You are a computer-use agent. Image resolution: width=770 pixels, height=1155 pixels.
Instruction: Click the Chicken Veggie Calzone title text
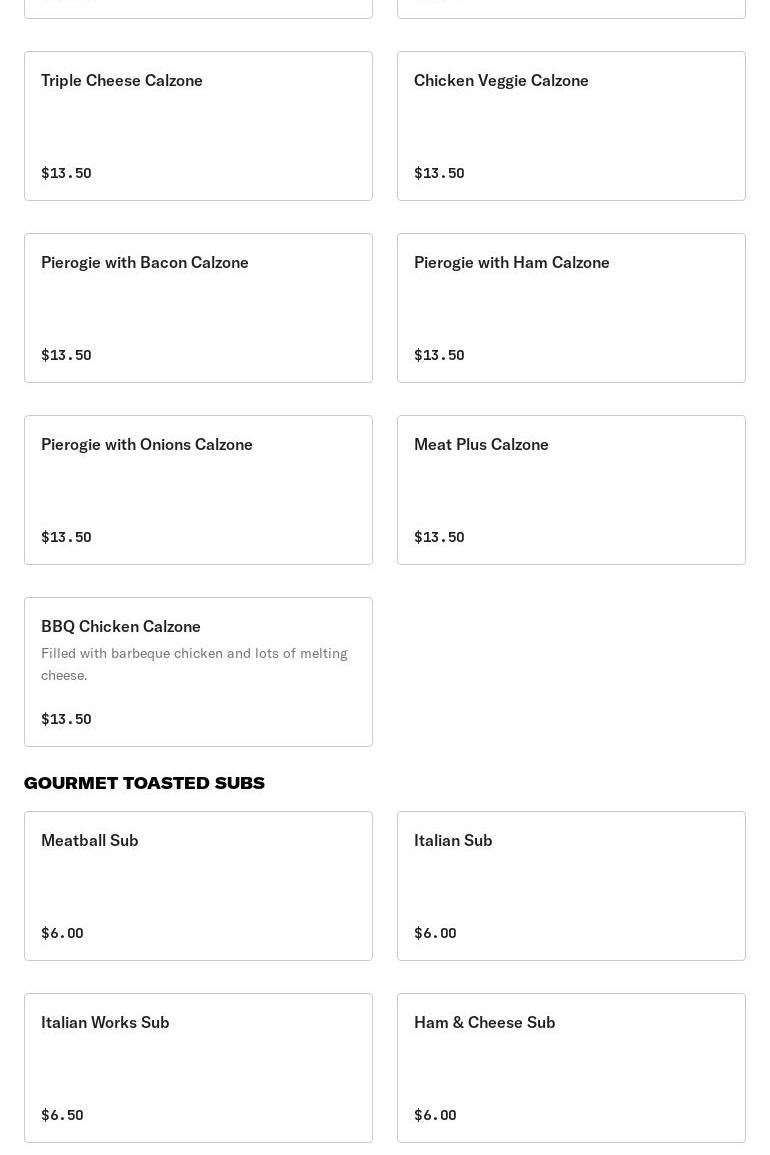coord(501,80)
